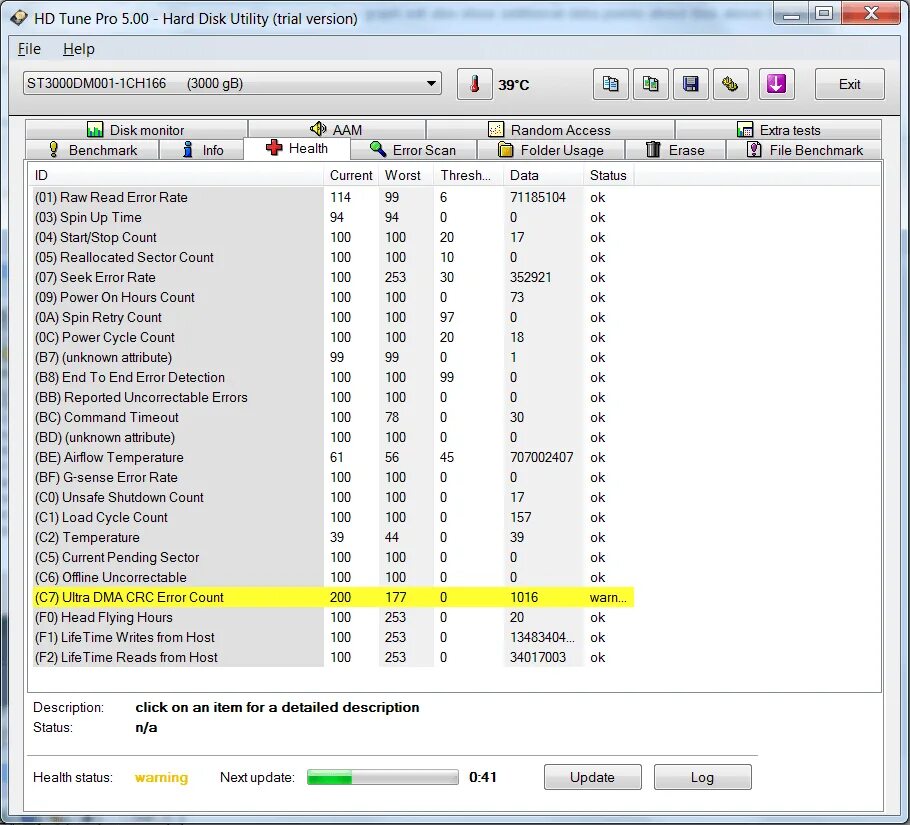Image resolution: width=910 pixels, height=825 pixels.
Task: Switch to the Error Scan tab
Action: pyautogui.click(x=413, y=150)
